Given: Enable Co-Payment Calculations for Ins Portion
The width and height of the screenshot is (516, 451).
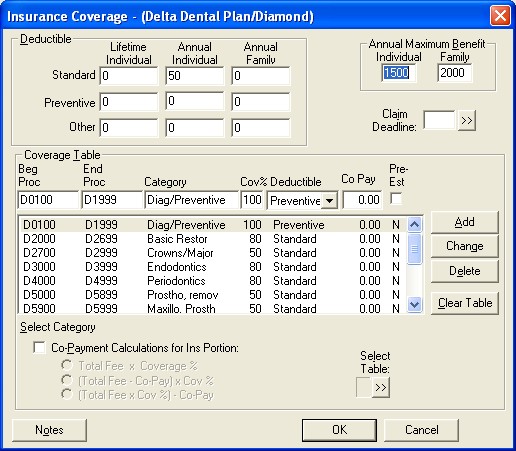Looking at the screenshot, I should pyautogui.click(x=39, y=348).
